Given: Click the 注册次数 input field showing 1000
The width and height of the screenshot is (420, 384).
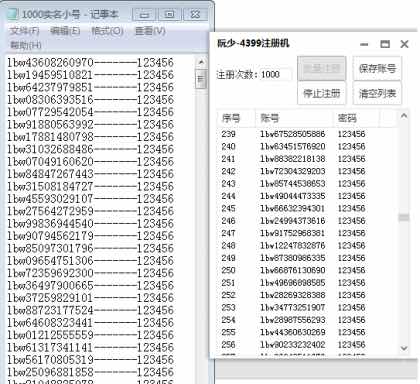Looking at the screenshot, I should [x=275, y=74].
